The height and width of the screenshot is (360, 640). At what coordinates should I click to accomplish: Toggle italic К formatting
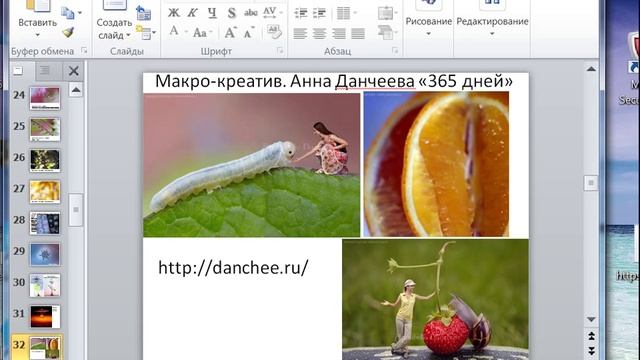[x=193, y=13]
